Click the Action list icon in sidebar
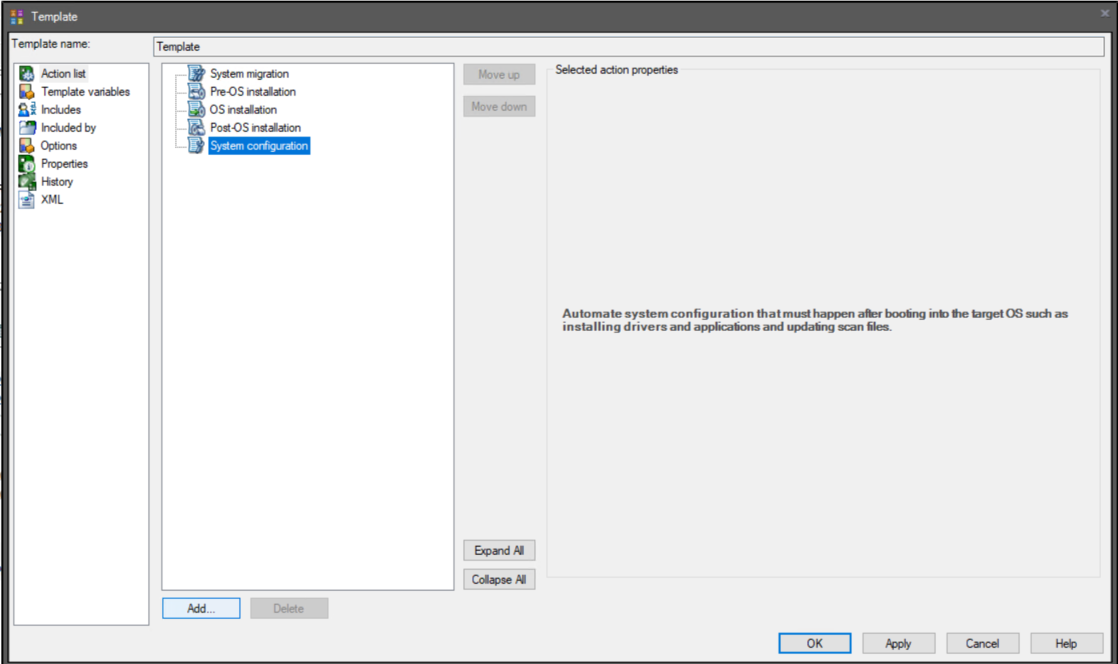The height and width of the screenshot is (664, 1118). pos(28,73)
